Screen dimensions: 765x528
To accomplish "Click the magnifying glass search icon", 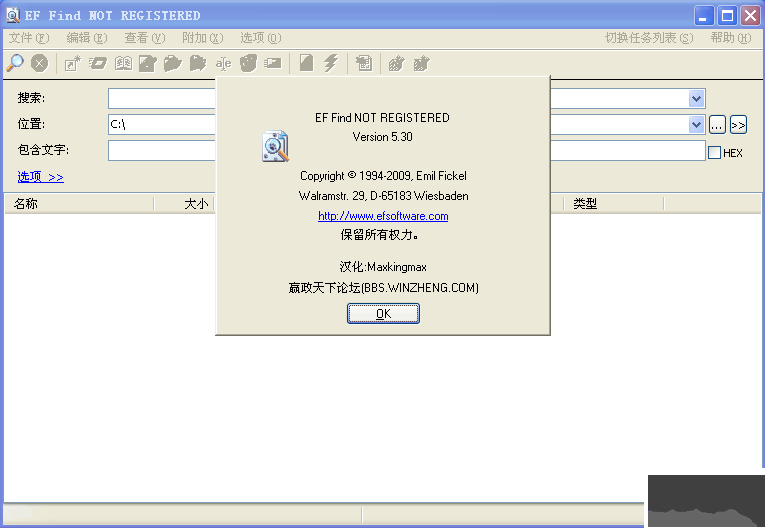I will [x=15, y=63].
